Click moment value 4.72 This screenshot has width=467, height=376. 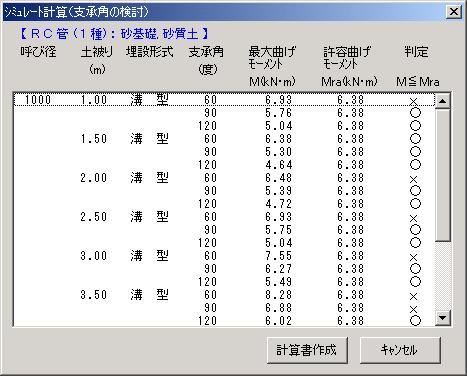pos(279,204)
